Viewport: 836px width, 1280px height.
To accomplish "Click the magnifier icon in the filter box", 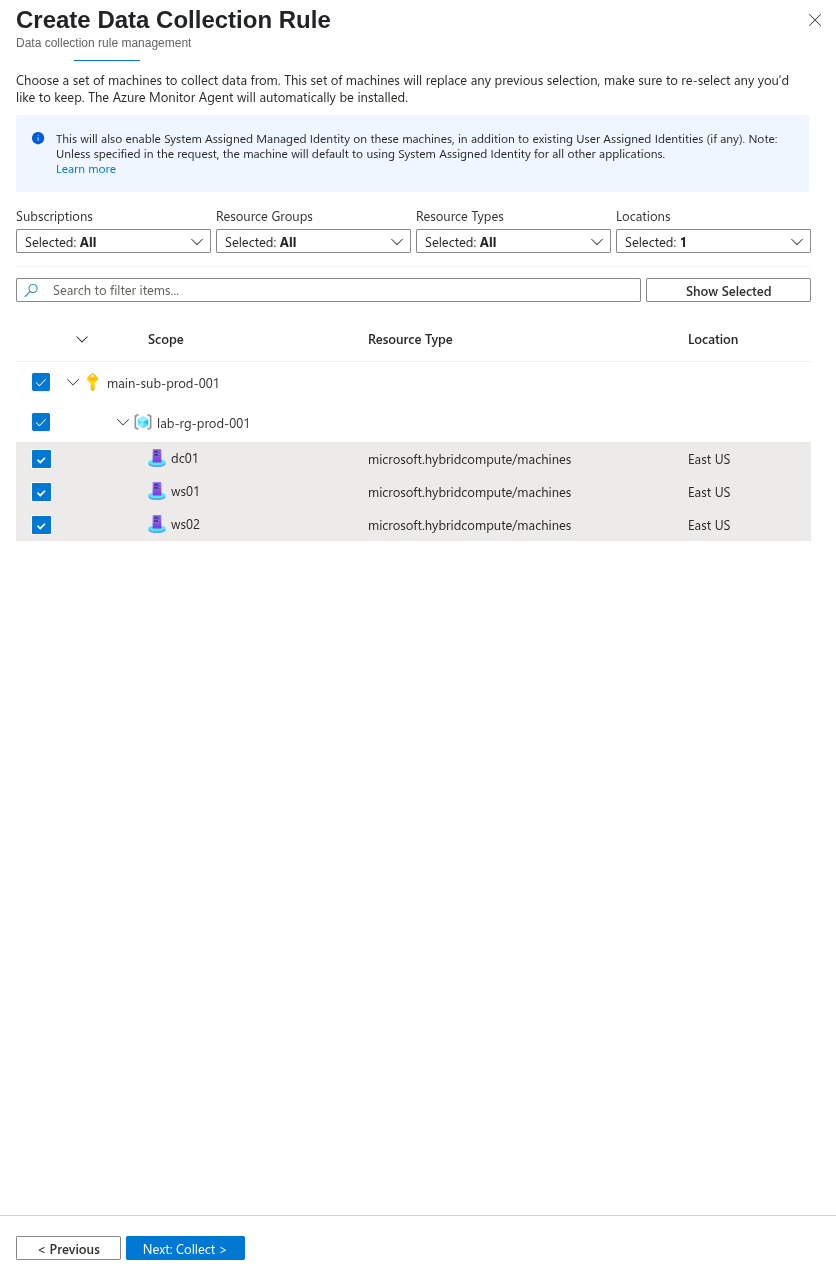I will pyautogui.click(x=31, y=290).
